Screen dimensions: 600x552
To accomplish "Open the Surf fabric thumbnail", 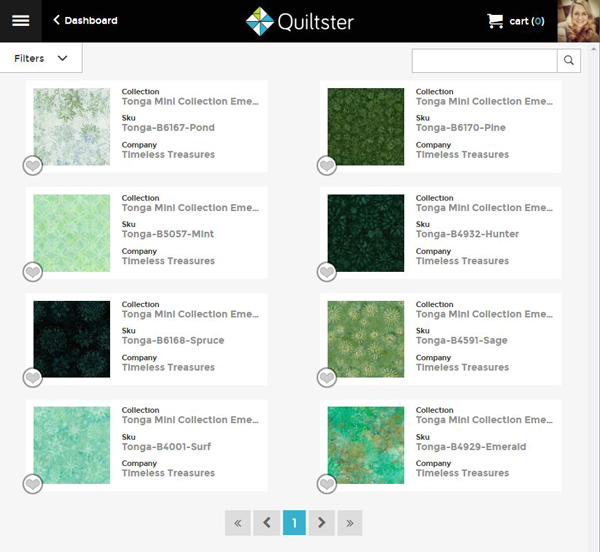I will click(72, 445).
